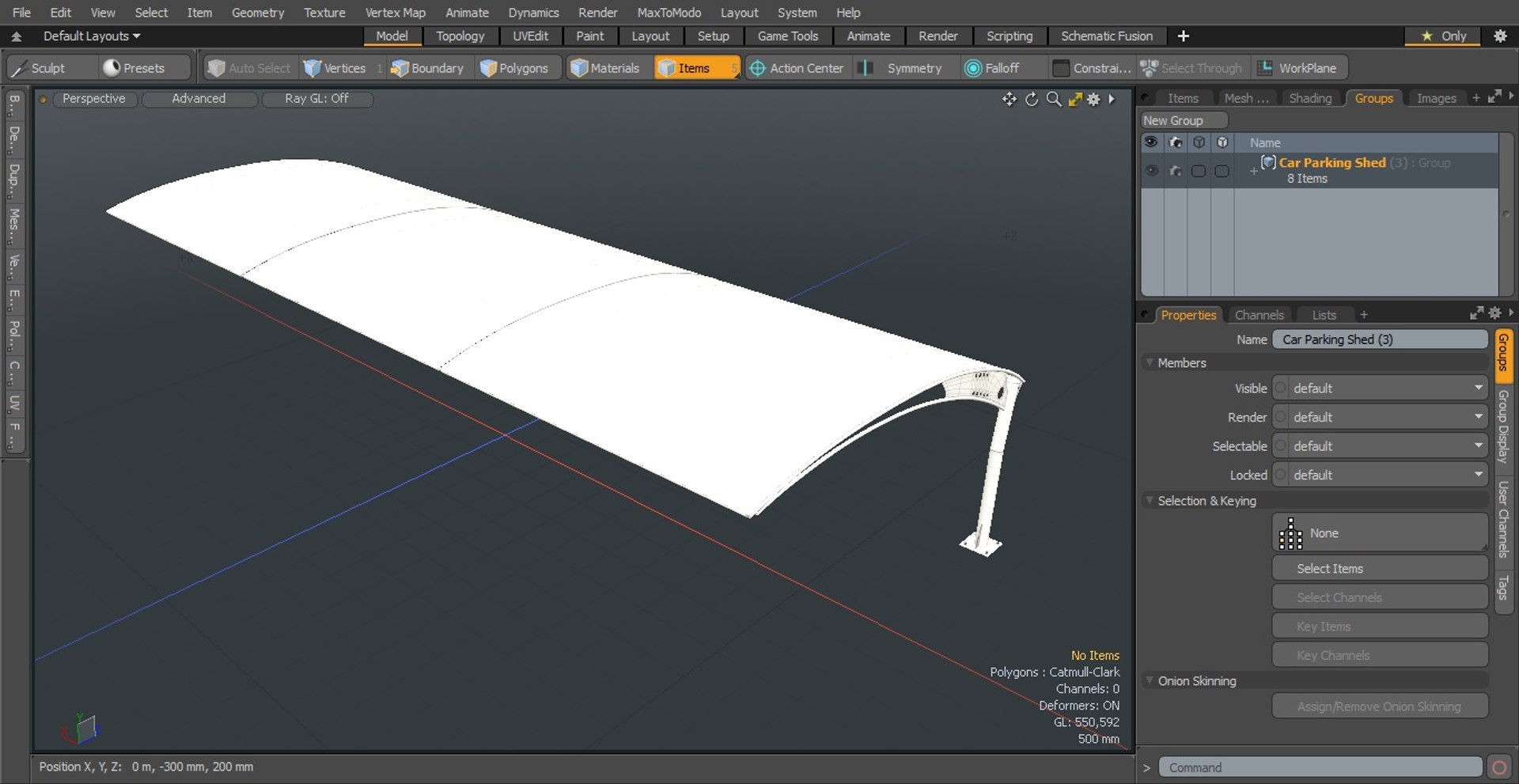Switch to the Shading panel tab
The width and height of the screenshot is (1519, 784).
coord(1310,98)
